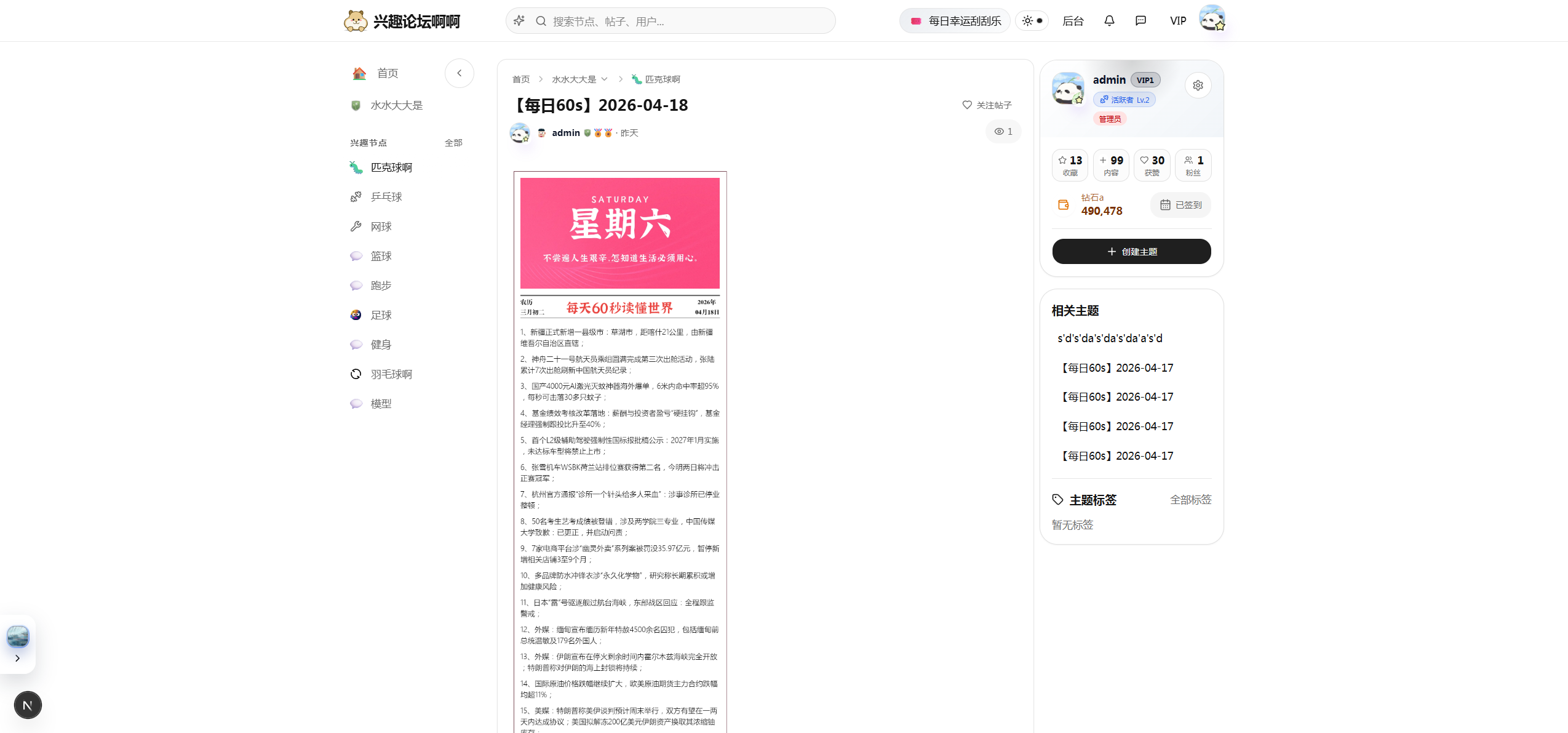The width and height of the screenshot is (1568, 733).
Task: Open the 后台 admin backend link
Action: tap(1073, 21)
